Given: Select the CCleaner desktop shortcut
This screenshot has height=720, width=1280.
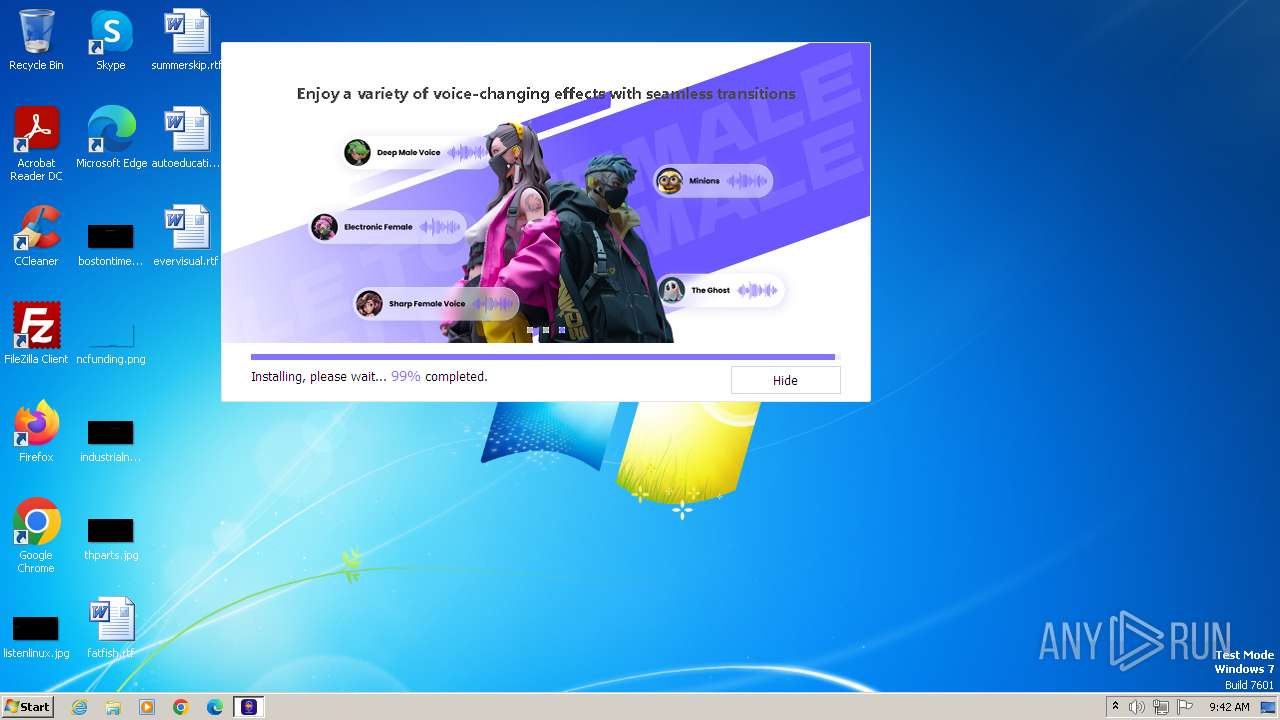Looking at the screenshot, I should (x=36, y=236).
